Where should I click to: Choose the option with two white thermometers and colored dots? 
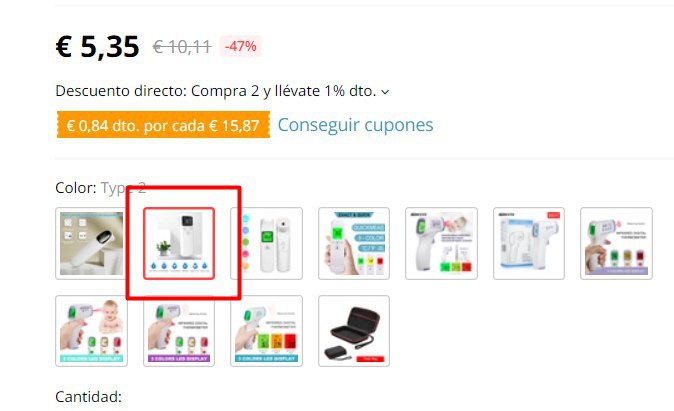(267, 243)
